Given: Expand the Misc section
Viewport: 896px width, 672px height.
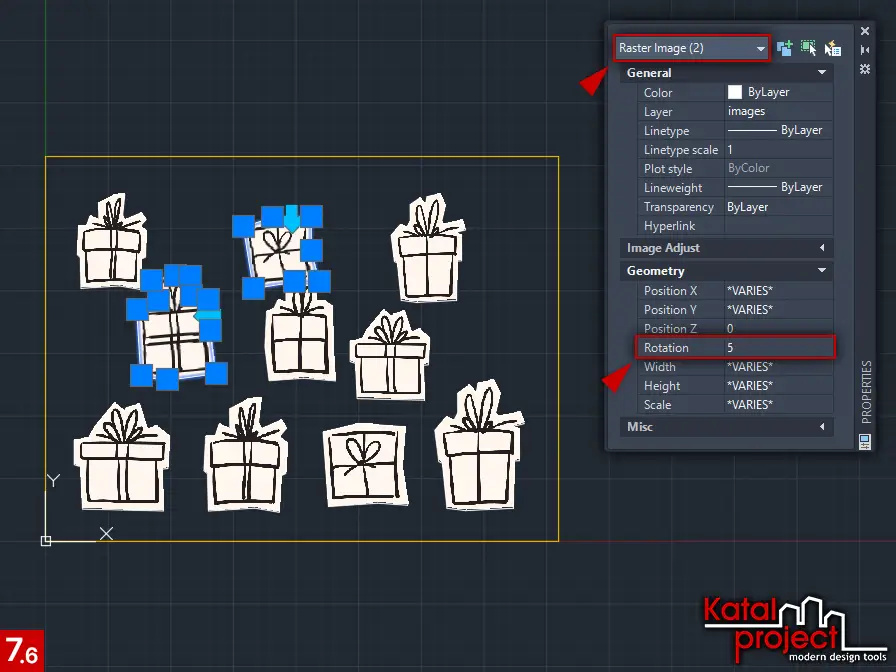Looking at the screenshot, I should tap(822, 427).
